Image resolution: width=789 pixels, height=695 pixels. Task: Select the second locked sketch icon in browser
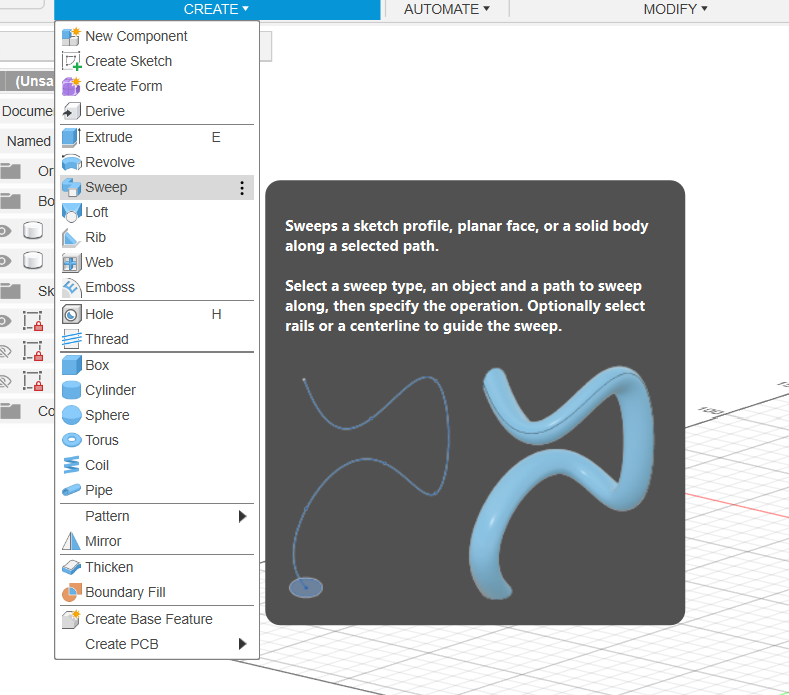pyautogui.click(x=33, y=351)
